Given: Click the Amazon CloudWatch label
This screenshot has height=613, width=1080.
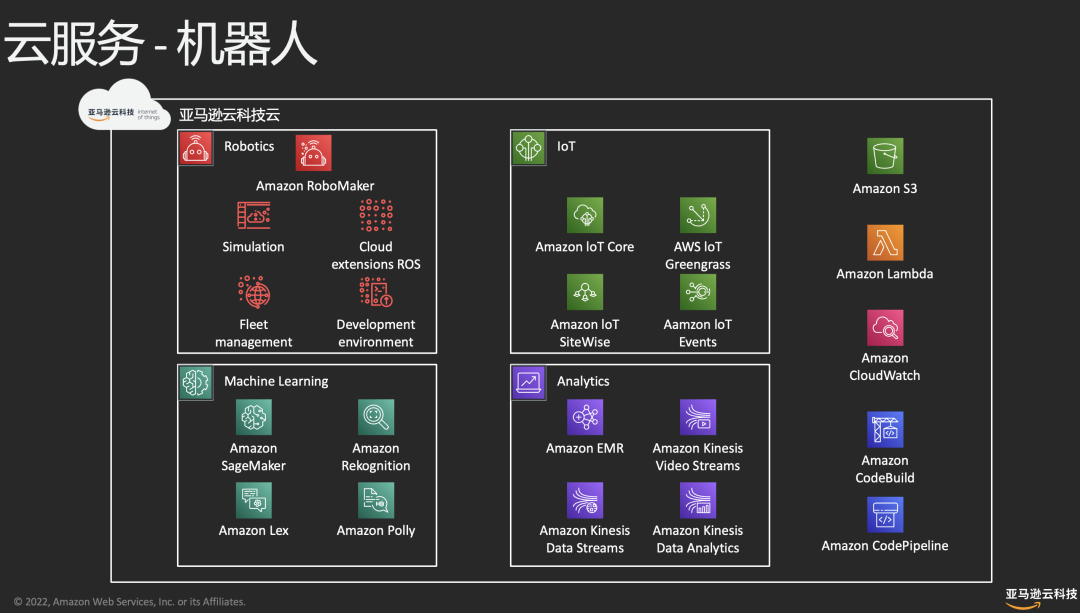Looking at the screenshot, I should (885, 366).
